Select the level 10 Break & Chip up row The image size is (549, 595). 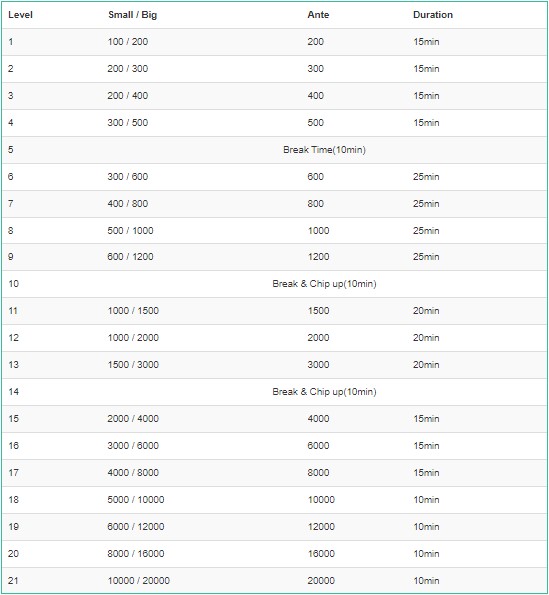tap(274, 284)
